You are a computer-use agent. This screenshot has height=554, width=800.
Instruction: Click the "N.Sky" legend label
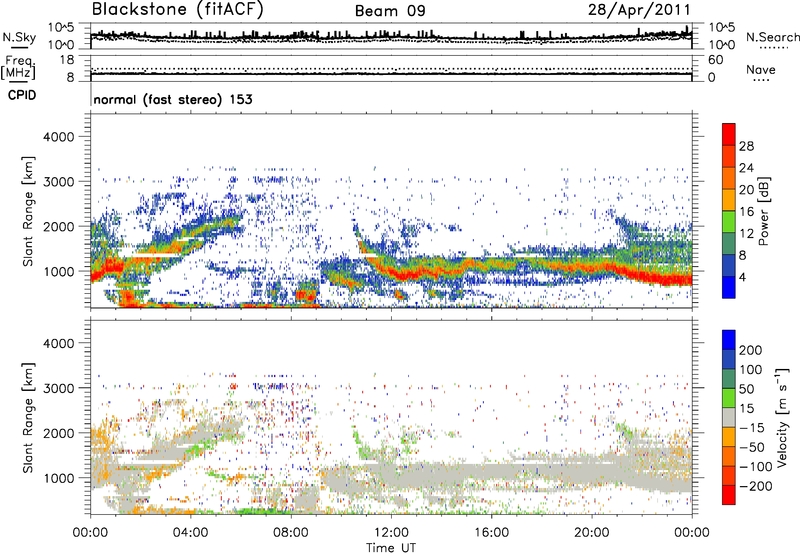19,37
